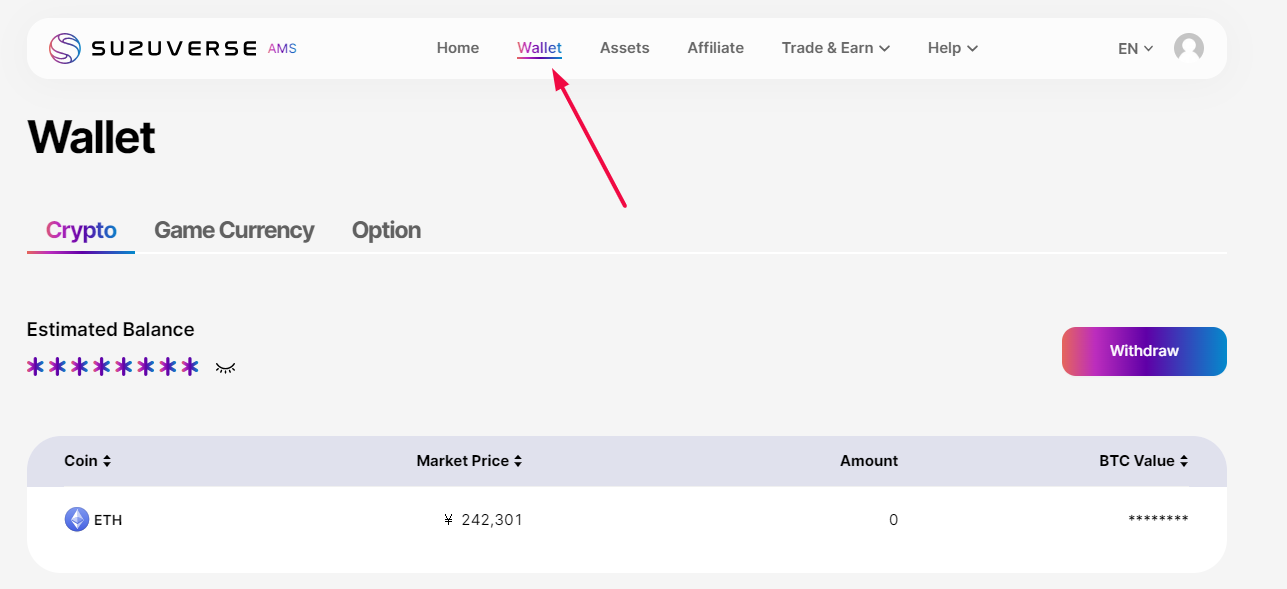Screen dimensions: 1287x589
Task: Sort by Coin column arrows
Action: [x=107, y=461]
